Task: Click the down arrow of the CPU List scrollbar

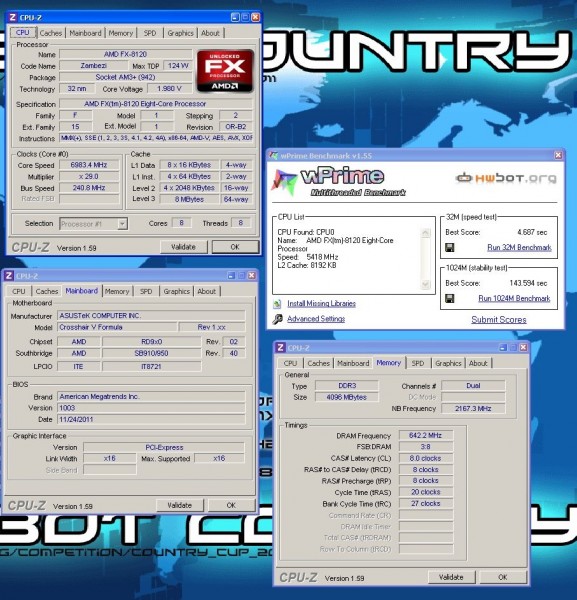Action: coord(425,284)
